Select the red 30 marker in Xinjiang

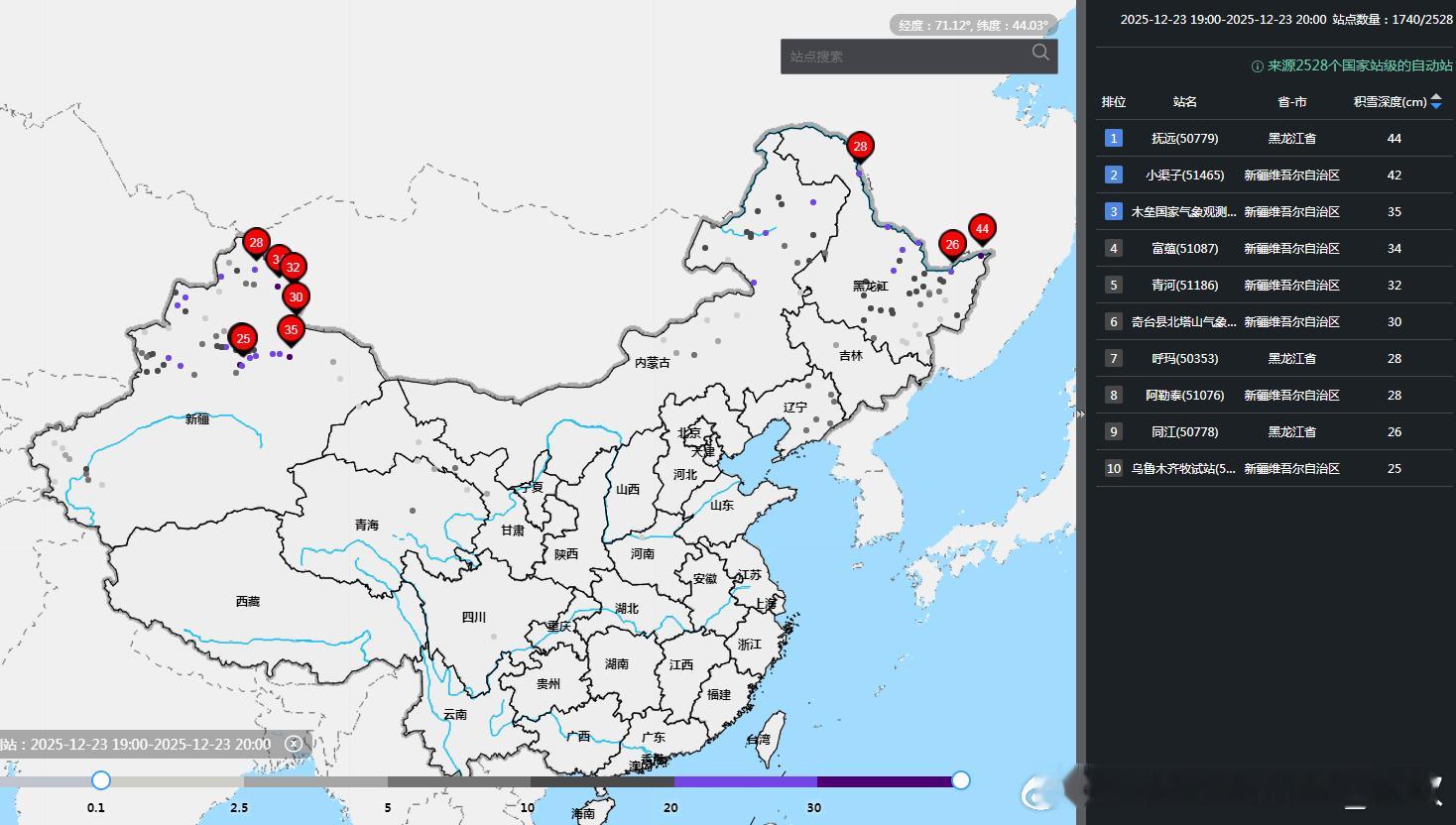296,299
